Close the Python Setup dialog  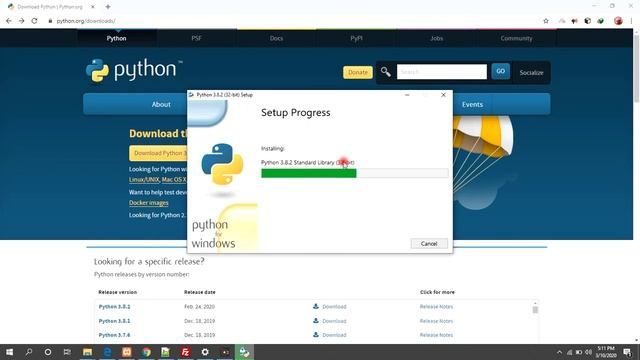pos(444,95)
